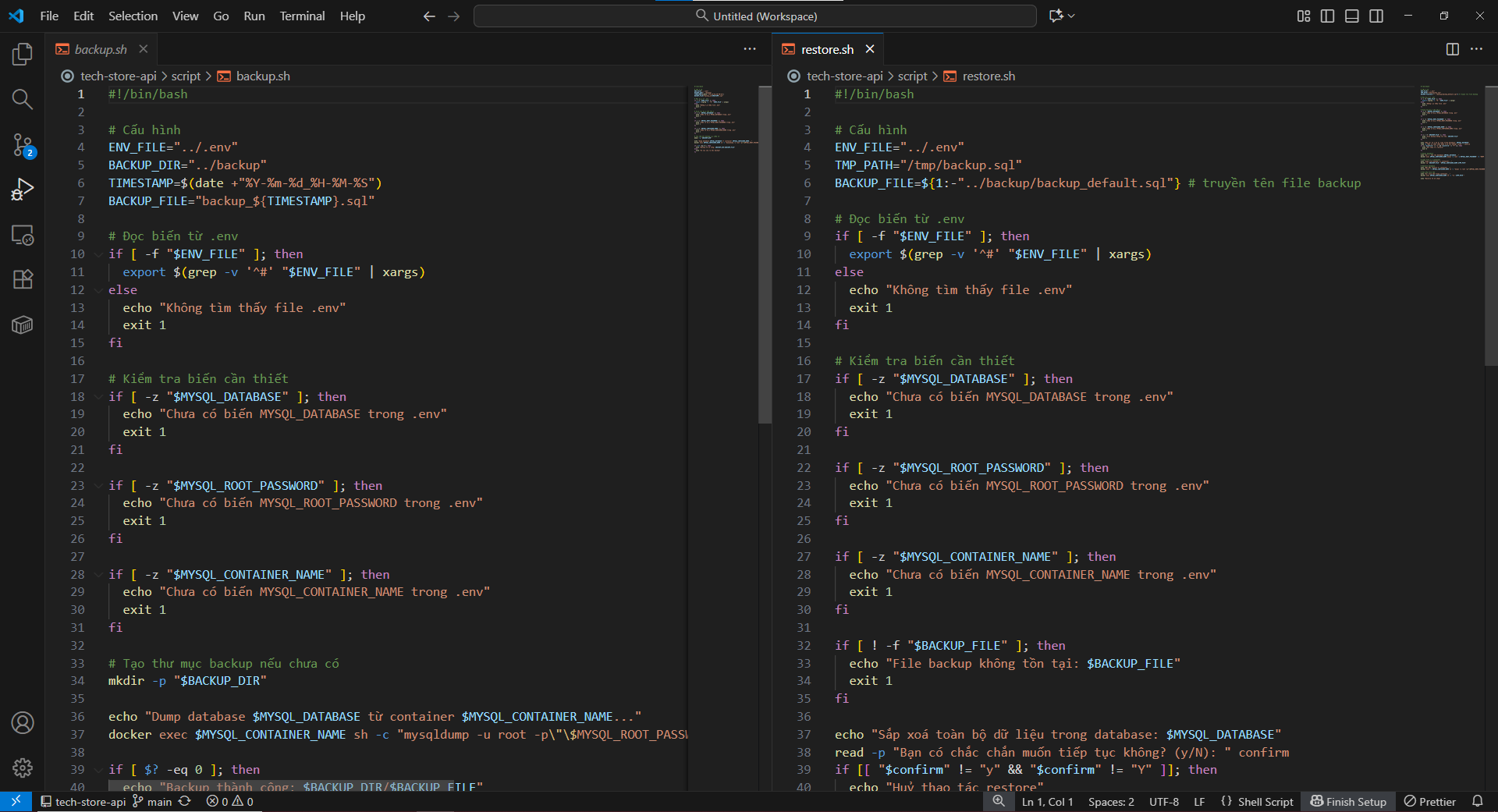The image size is (1498, 812).
Task: Open the Manage settings gear
Action: pyautogui.click(x=23, y=768)
